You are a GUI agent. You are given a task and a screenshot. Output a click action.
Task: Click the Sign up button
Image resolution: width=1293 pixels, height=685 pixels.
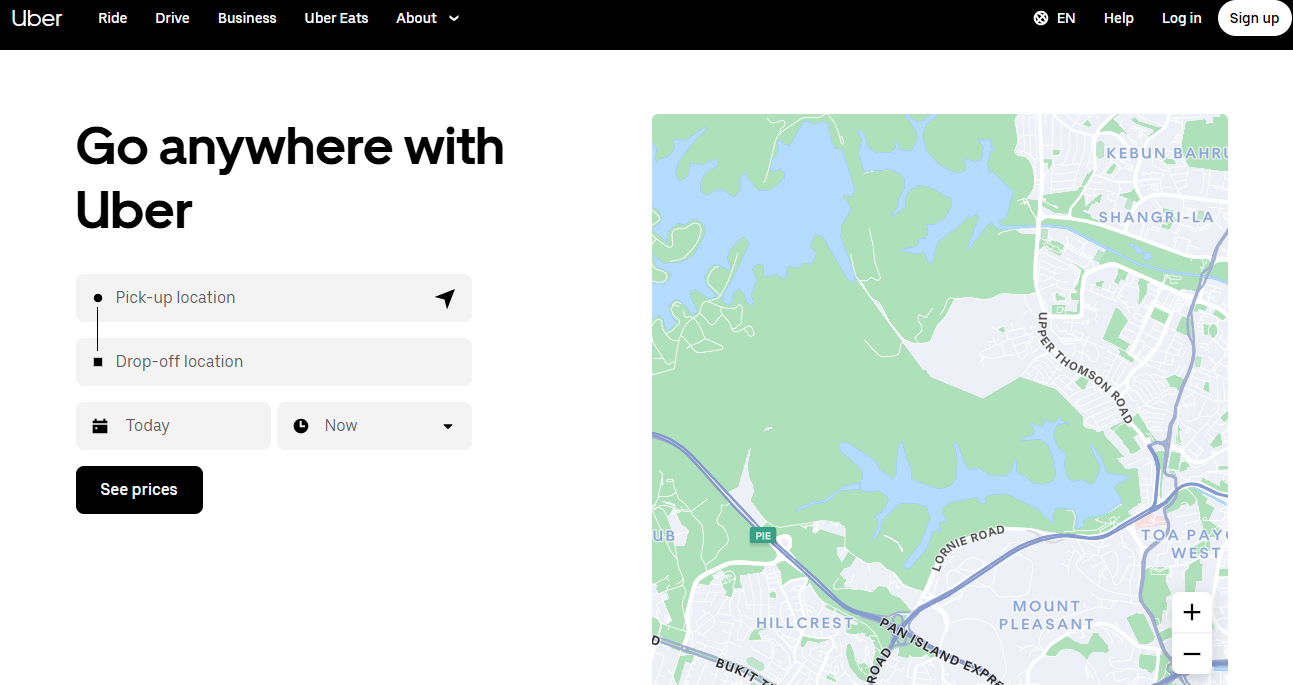point(1254,17)
